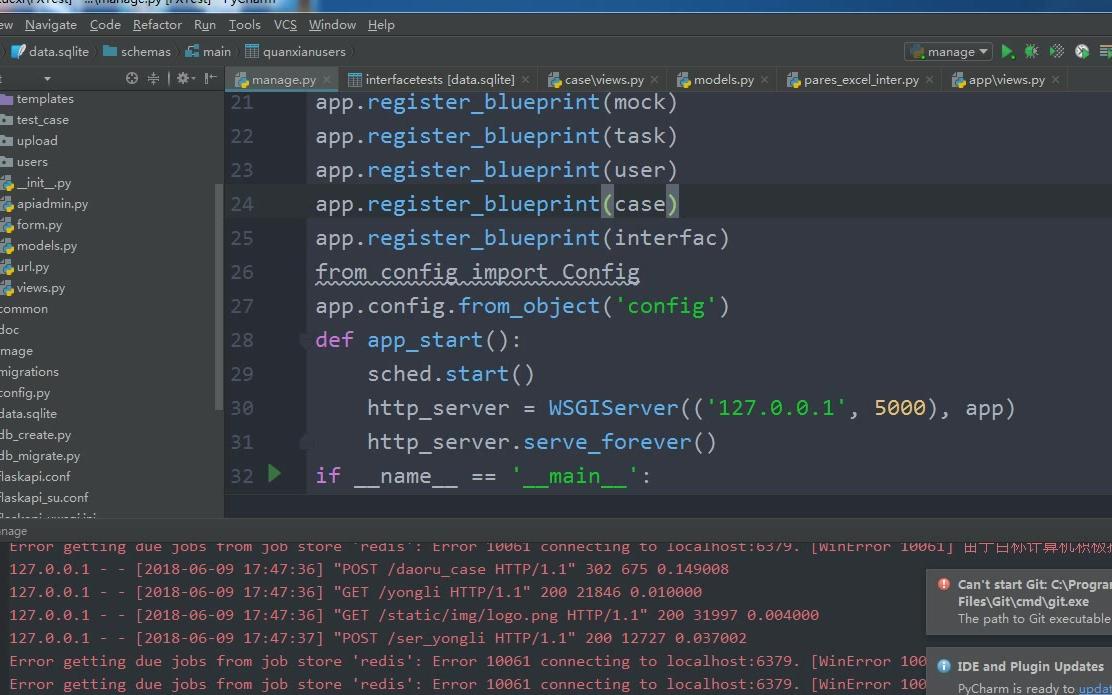Expand the templates folder

click(x=45, y=98)
